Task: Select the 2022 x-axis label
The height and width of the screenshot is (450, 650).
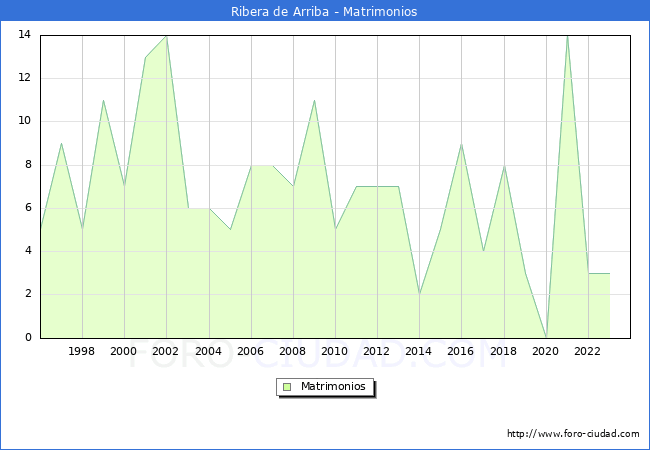Action: (x=587, y=351)
